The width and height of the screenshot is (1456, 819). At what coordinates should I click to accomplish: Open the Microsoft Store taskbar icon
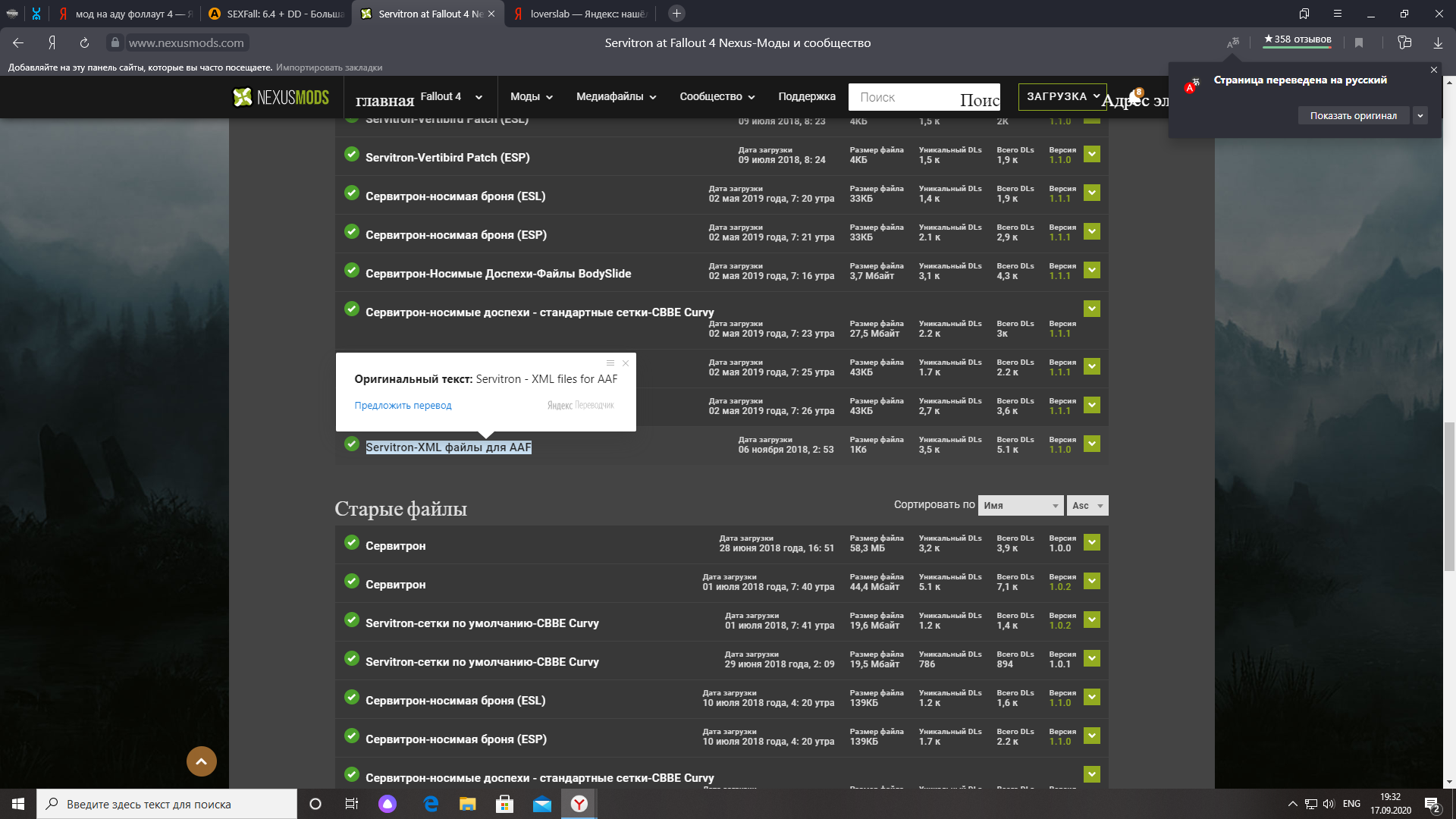click(504, 804)
